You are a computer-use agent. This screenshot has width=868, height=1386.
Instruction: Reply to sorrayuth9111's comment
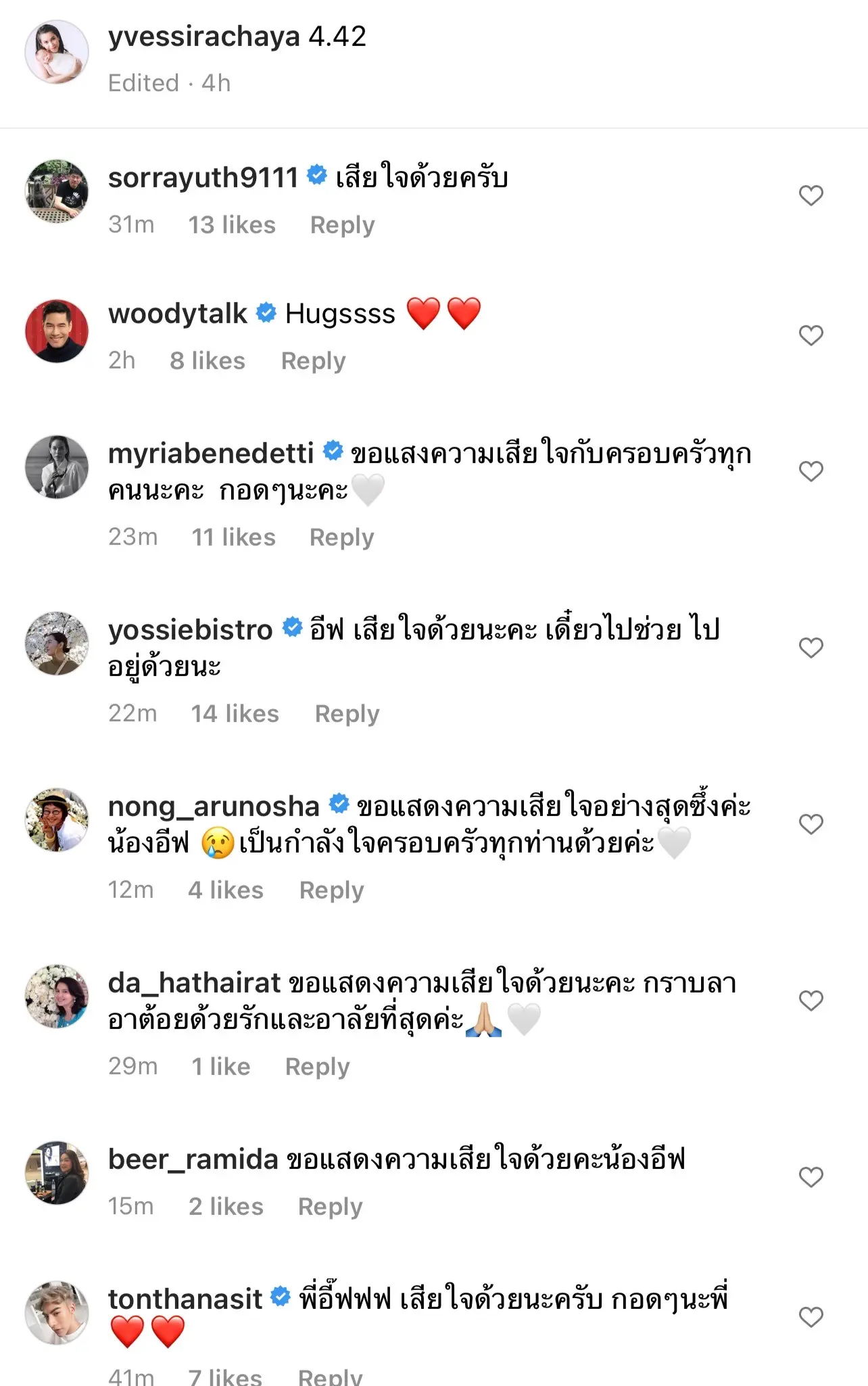click(342, 225)
